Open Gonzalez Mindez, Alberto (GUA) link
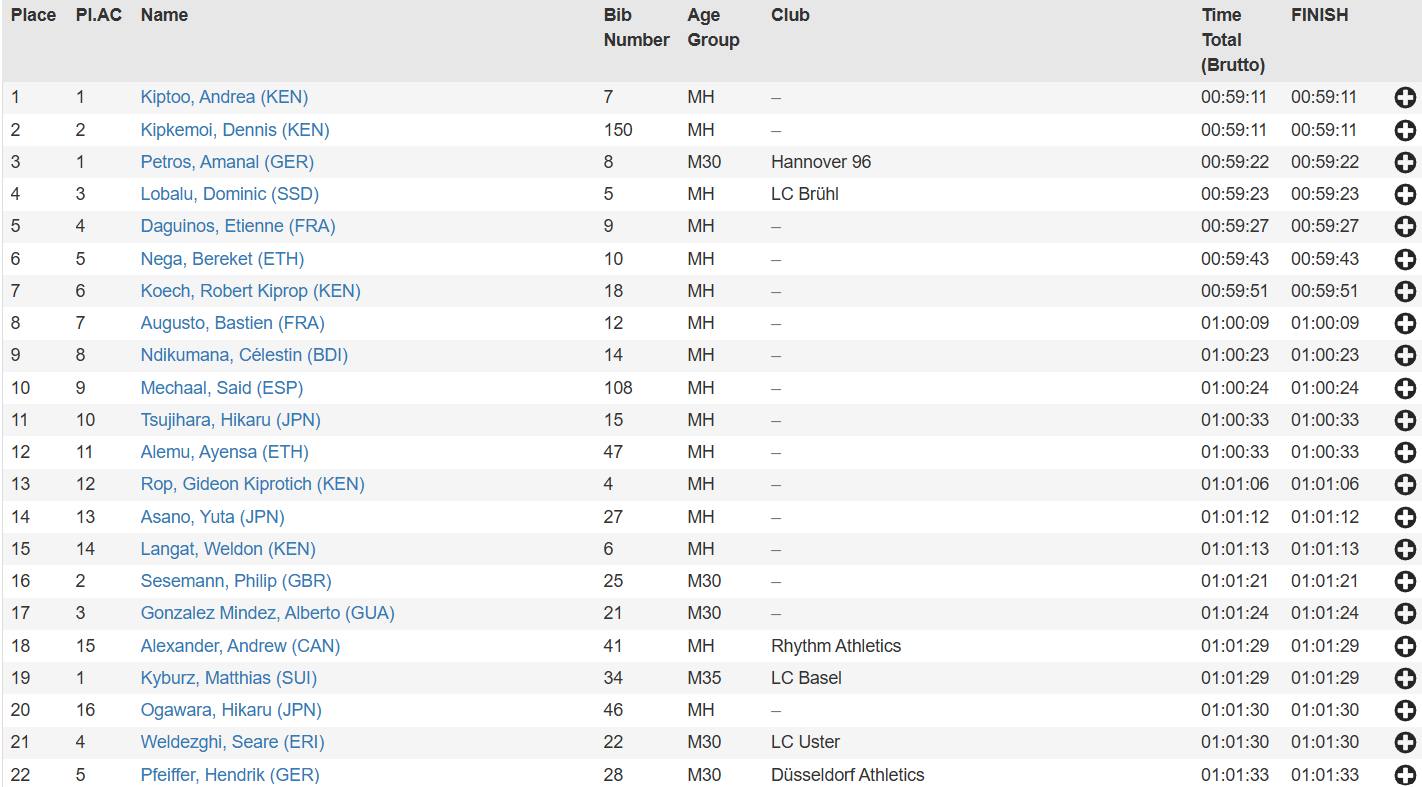1422x787 pixels. click(x=267, y=613)
